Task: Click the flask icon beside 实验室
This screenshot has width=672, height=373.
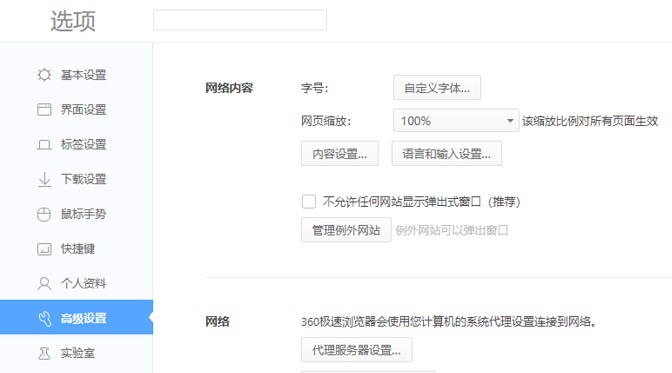Action: click(x=44, y=353)
